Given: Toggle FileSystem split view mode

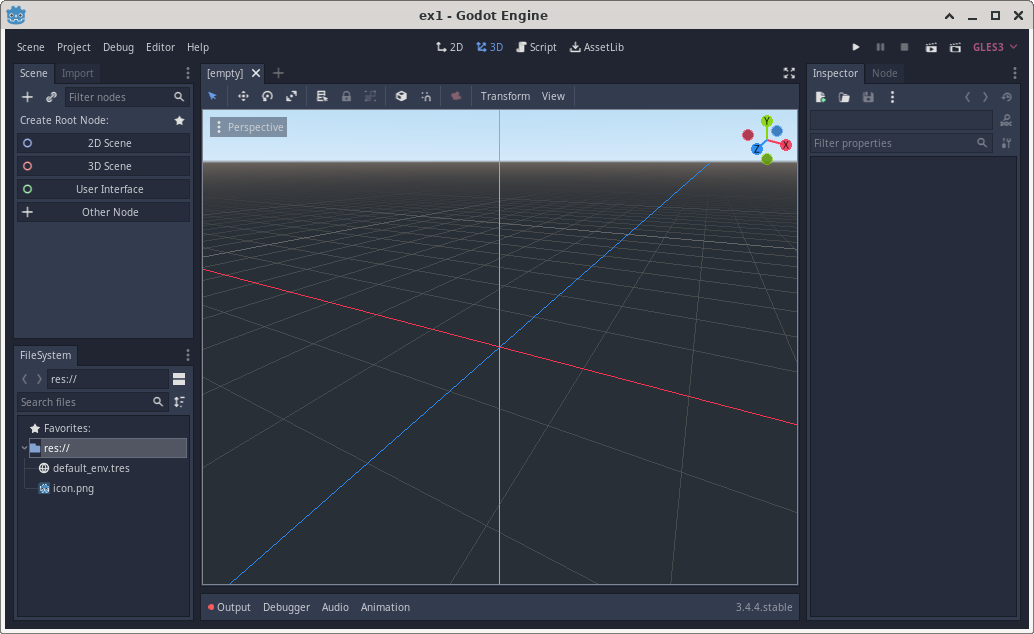Looking at the screenshot, I should [x=179, y=379].
